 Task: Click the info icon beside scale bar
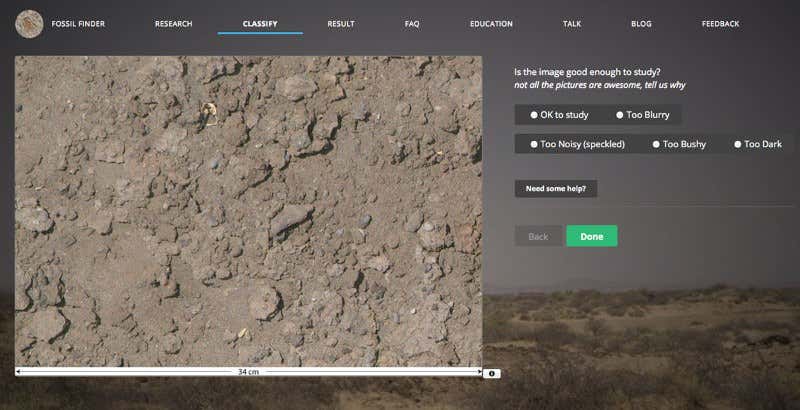pyautogui.click(x=491, y=373)
